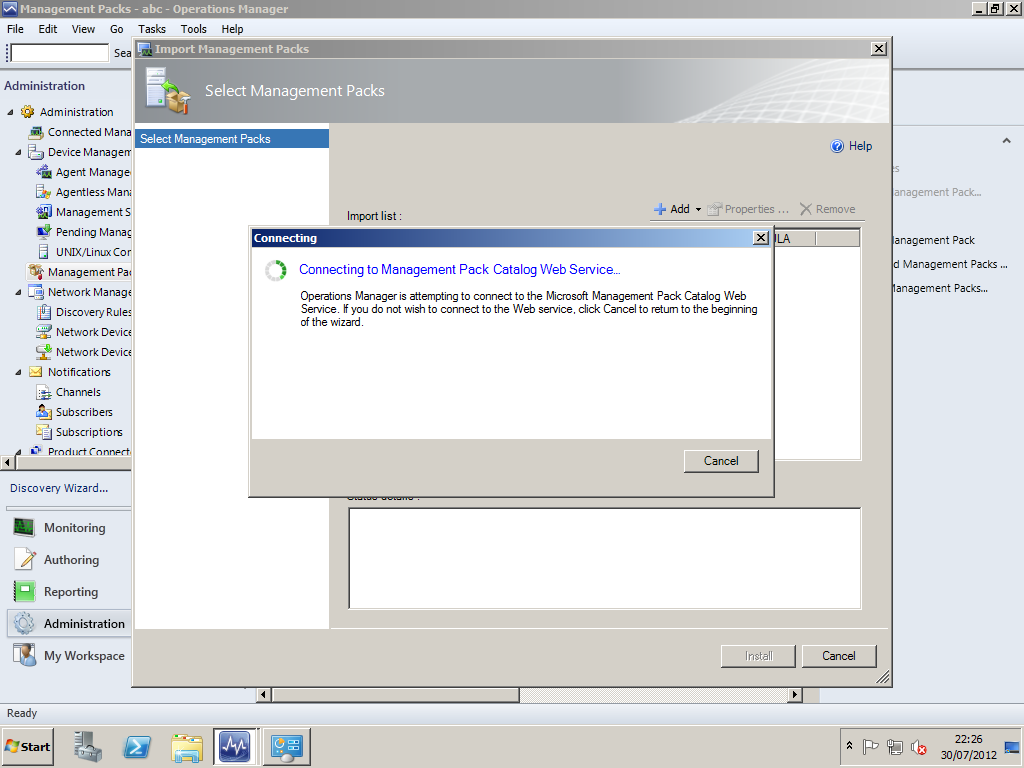Screen dimensions: 1024x768
Task: Click the search input field in the toolbar
Action: (59, 53)
